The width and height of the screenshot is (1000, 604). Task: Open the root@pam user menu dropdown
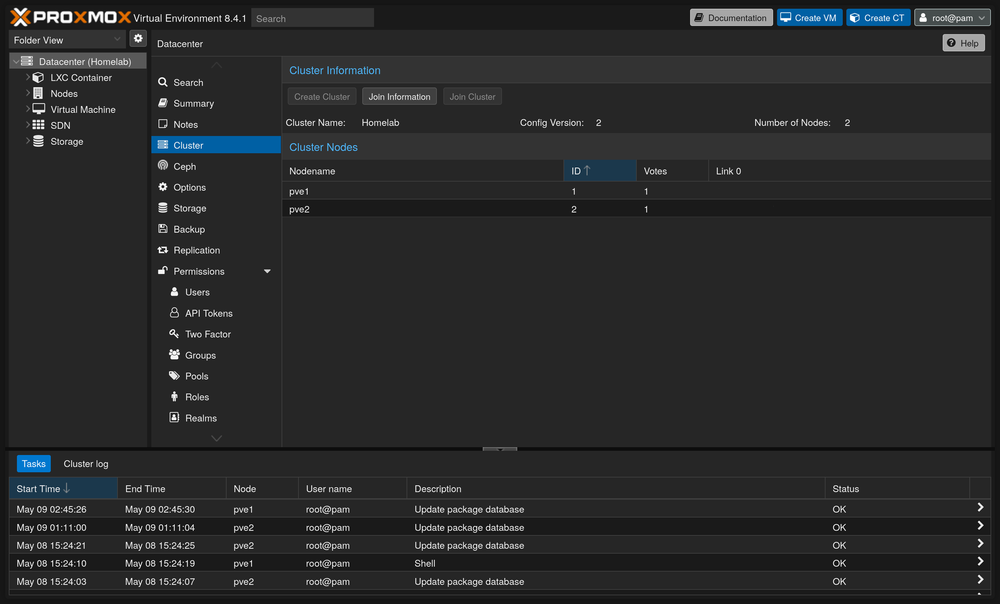952,18
